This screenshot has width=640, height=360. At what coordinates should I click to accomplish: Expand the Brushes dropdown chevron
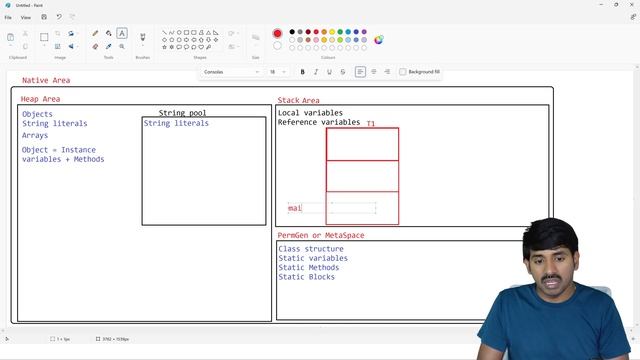[x=143, y=46]
